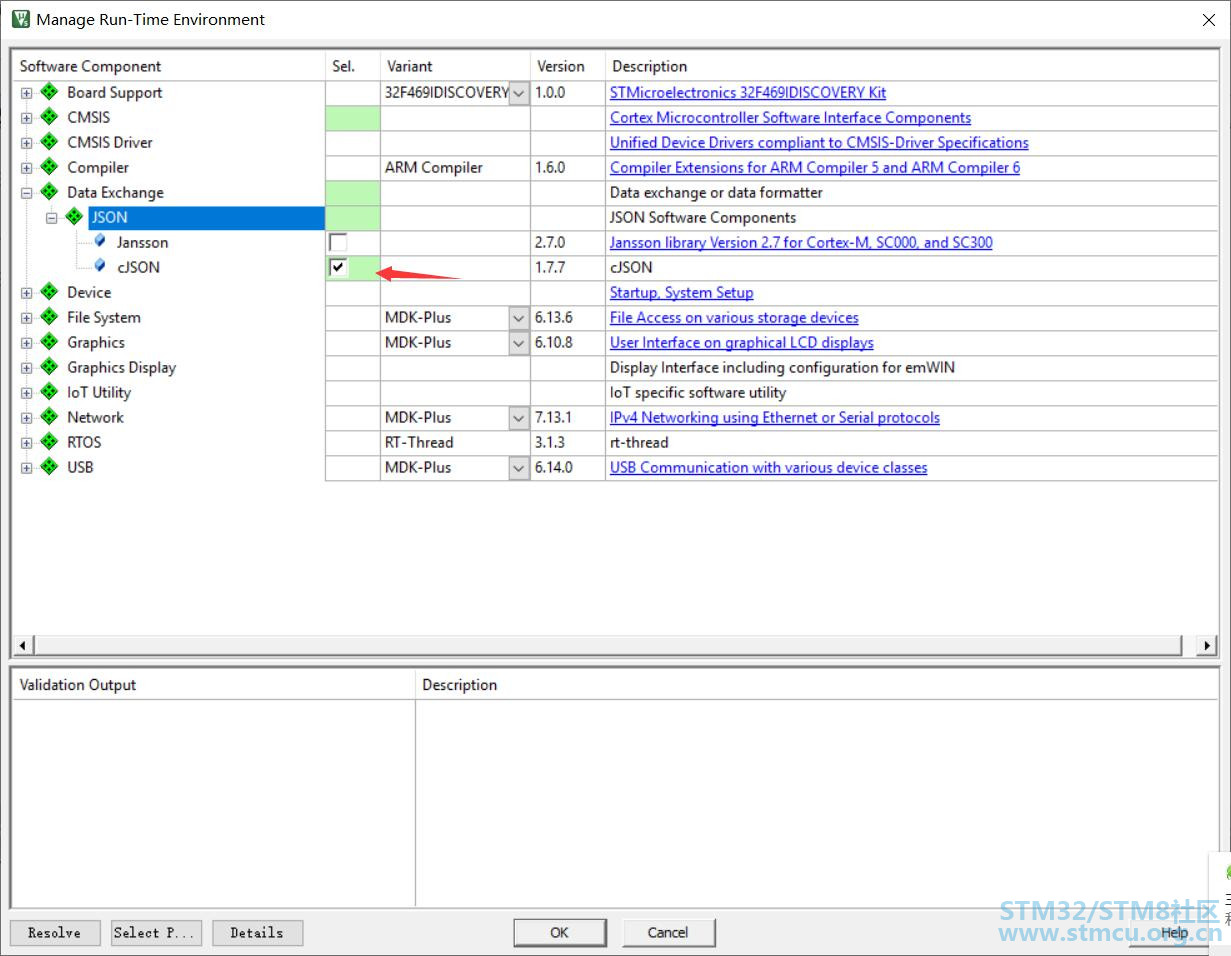This screenshot has height=956, width=1231.
Task: Click the Software Component column header
Action: tap(168, 66)
